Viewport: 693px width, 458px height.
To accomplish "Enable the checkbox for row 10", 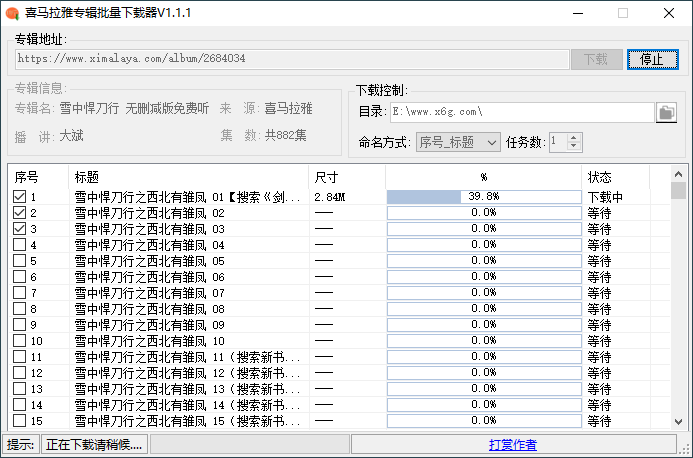I will [20, 341].
